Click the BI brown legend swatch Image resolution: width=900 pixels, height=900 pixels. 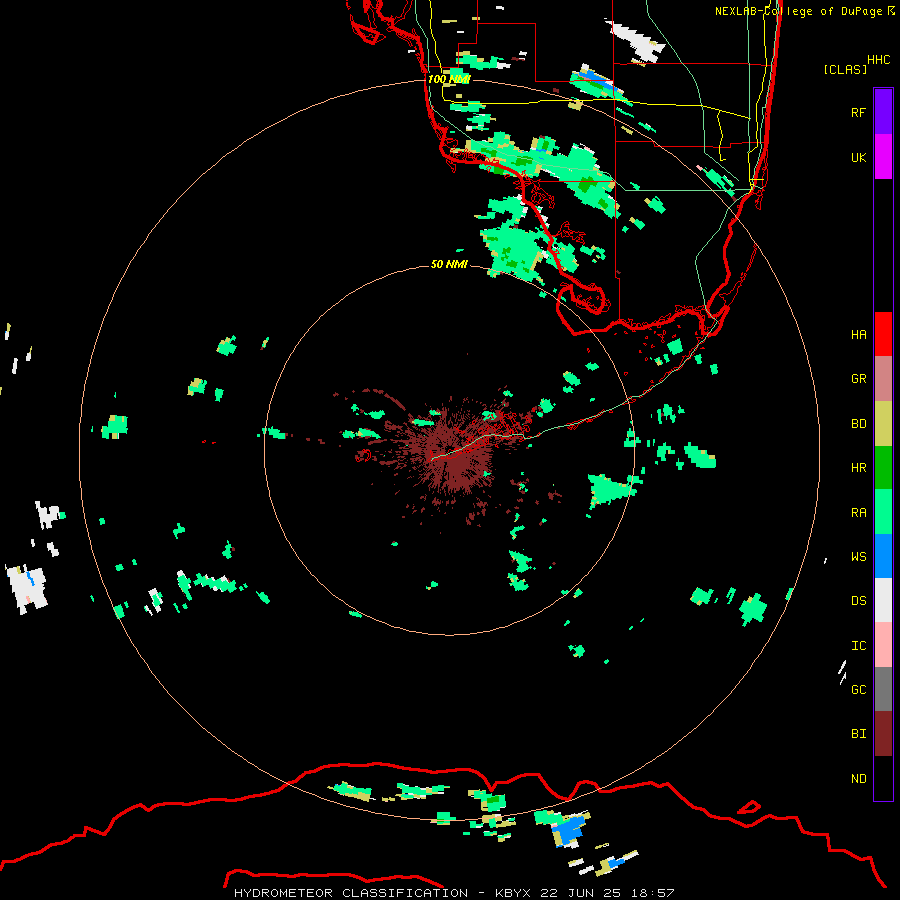(883, 734)
